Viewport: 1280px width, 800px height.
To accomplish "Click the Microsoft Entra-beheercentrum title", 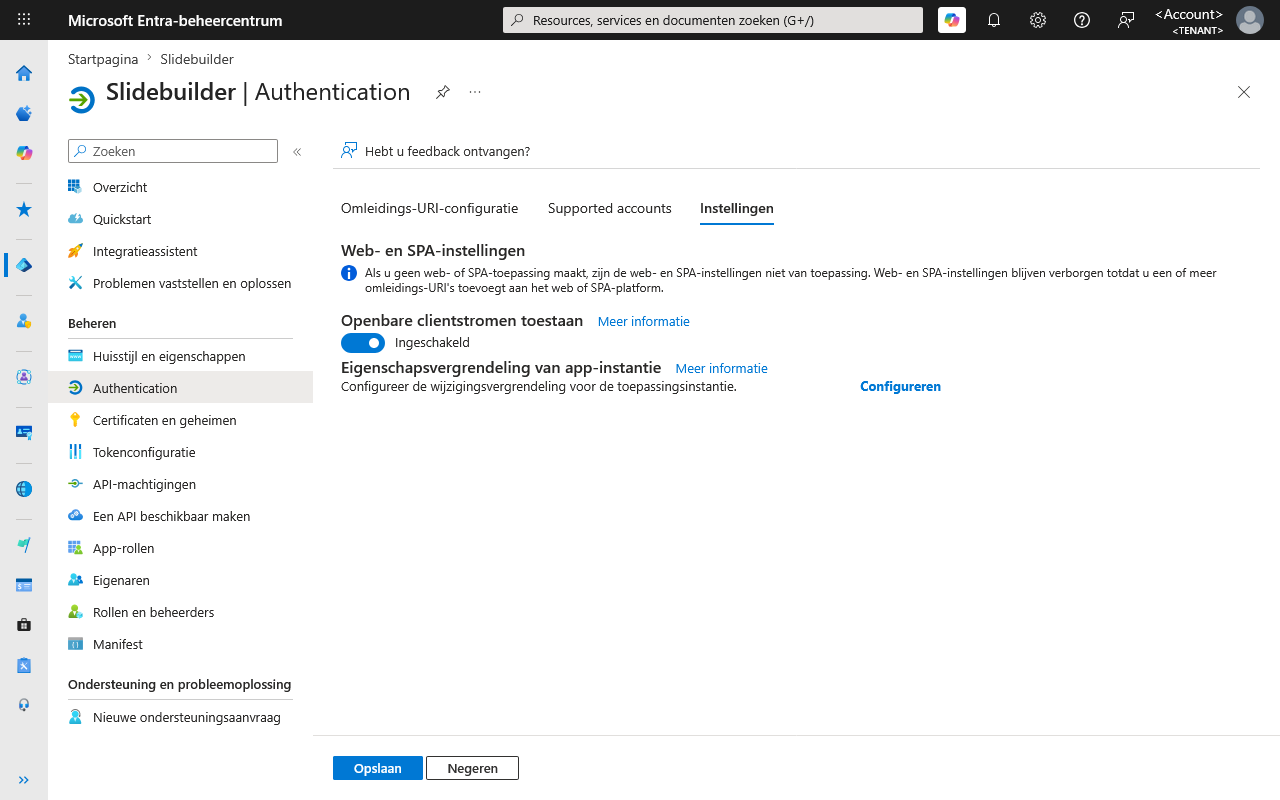I will coord(175,20).
